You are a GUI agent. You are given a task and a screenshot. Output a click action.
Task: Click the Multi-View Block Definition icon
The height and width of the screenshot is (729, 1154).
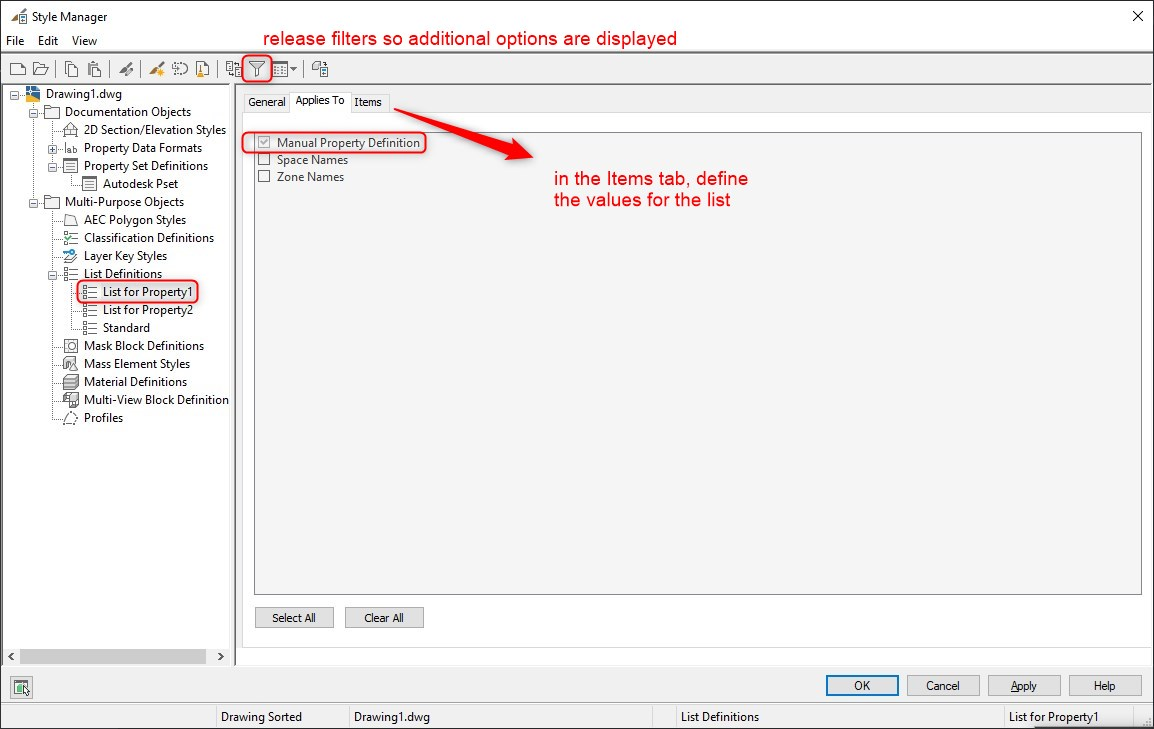[x=71, y=400]
